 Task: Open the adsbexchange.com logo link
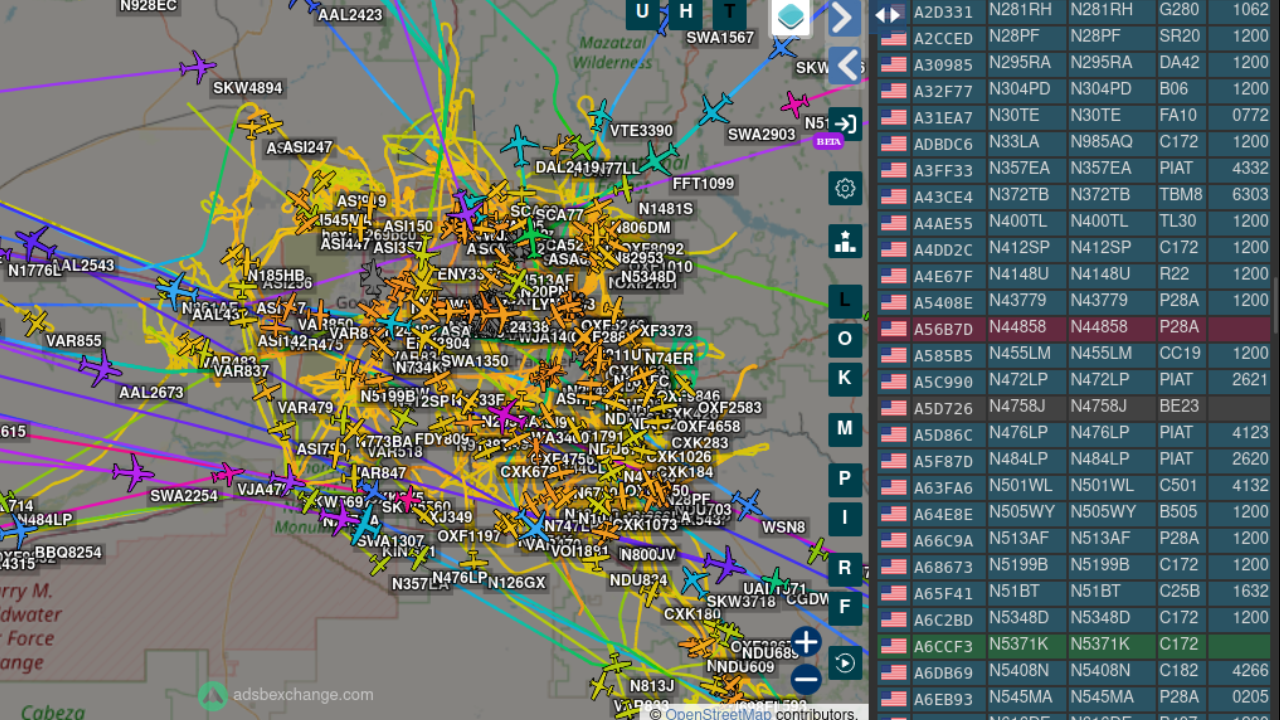click(286, 695)
